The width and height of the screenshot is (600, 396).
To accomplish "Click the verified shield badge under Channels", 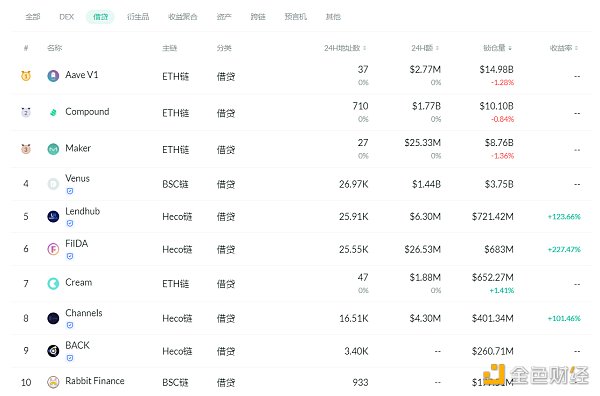I will pyautogui.click(x=70, y=325).
